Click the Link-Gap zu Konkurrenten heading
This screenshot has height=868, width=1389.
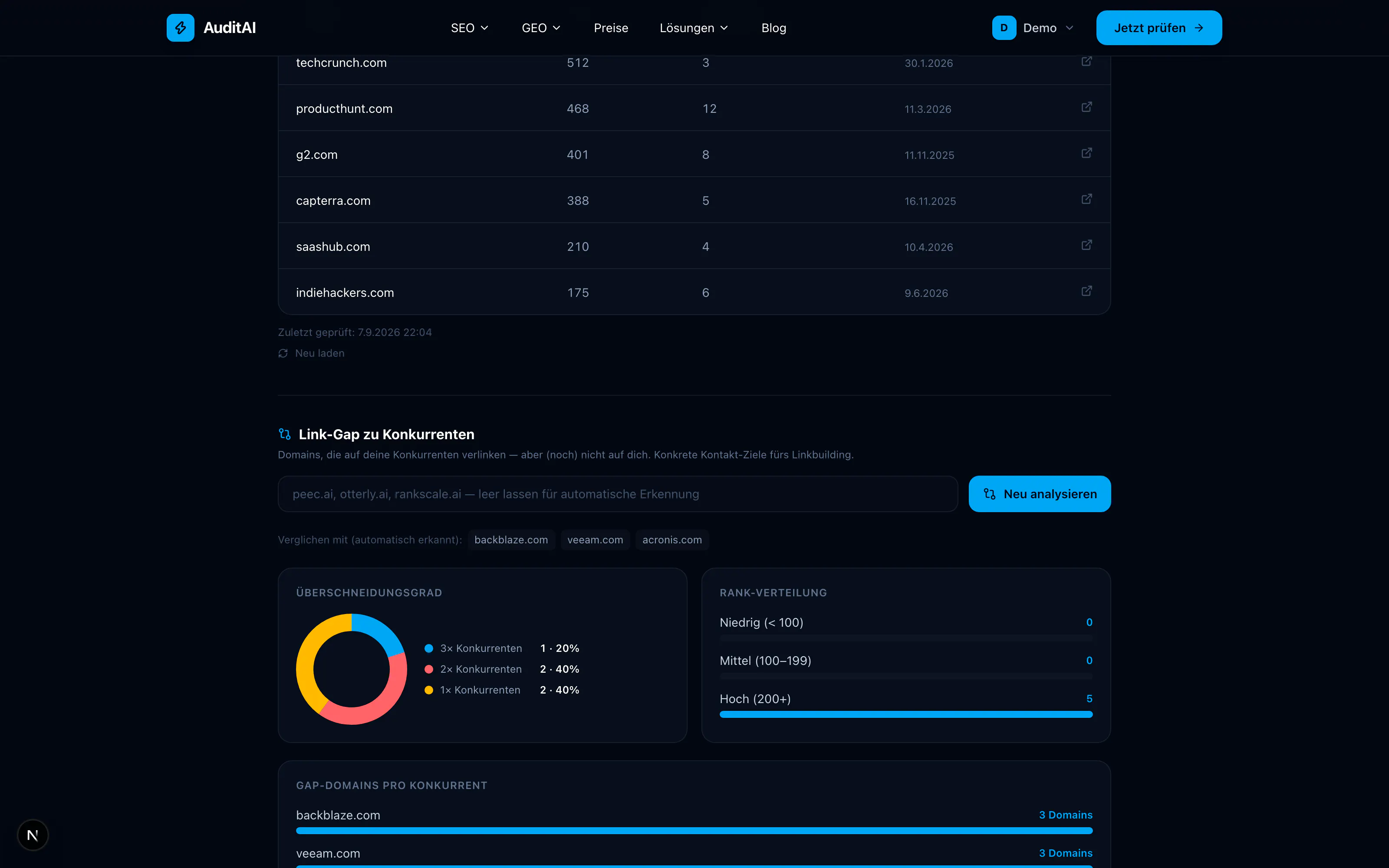[x=386, y=434]
